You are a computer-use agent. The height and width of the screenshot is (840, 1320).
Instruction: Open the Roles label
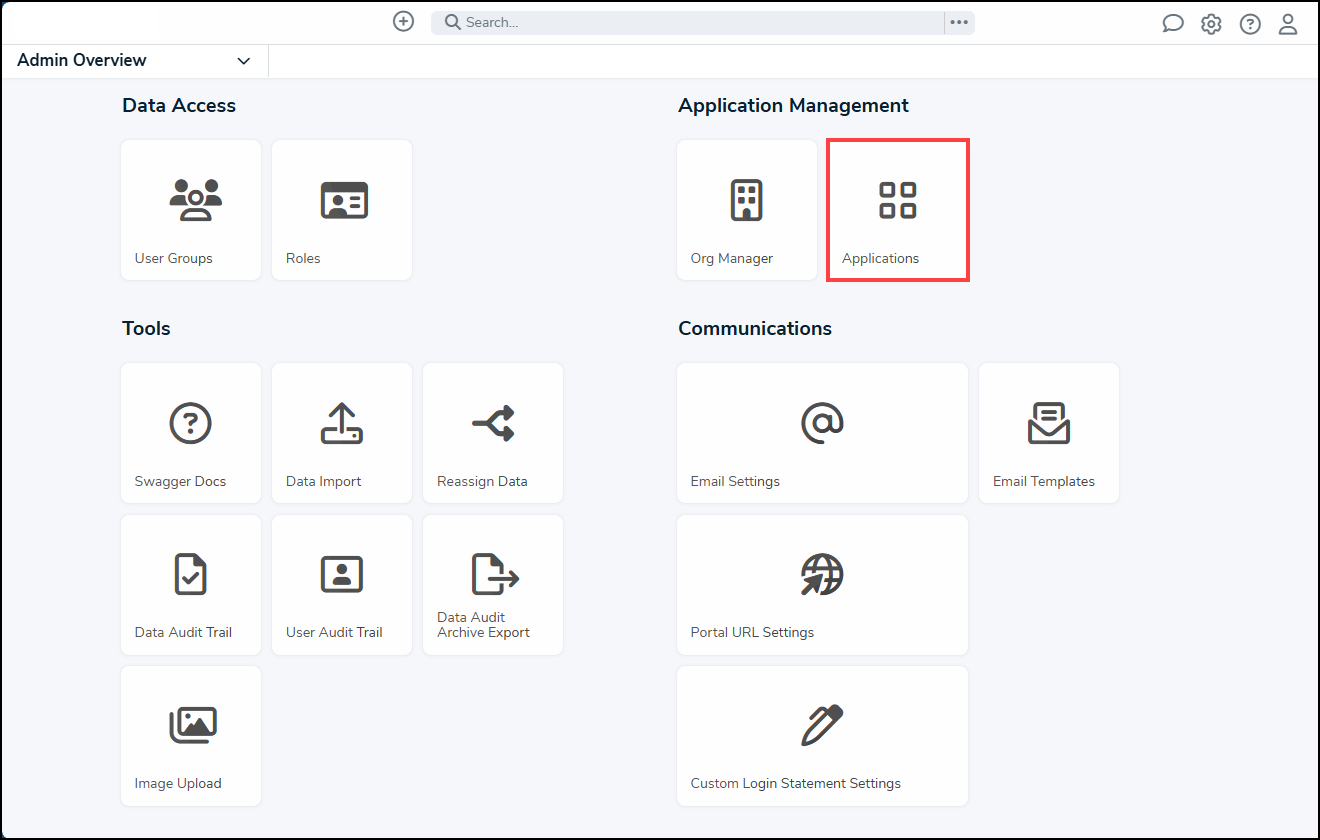point(303,258)
